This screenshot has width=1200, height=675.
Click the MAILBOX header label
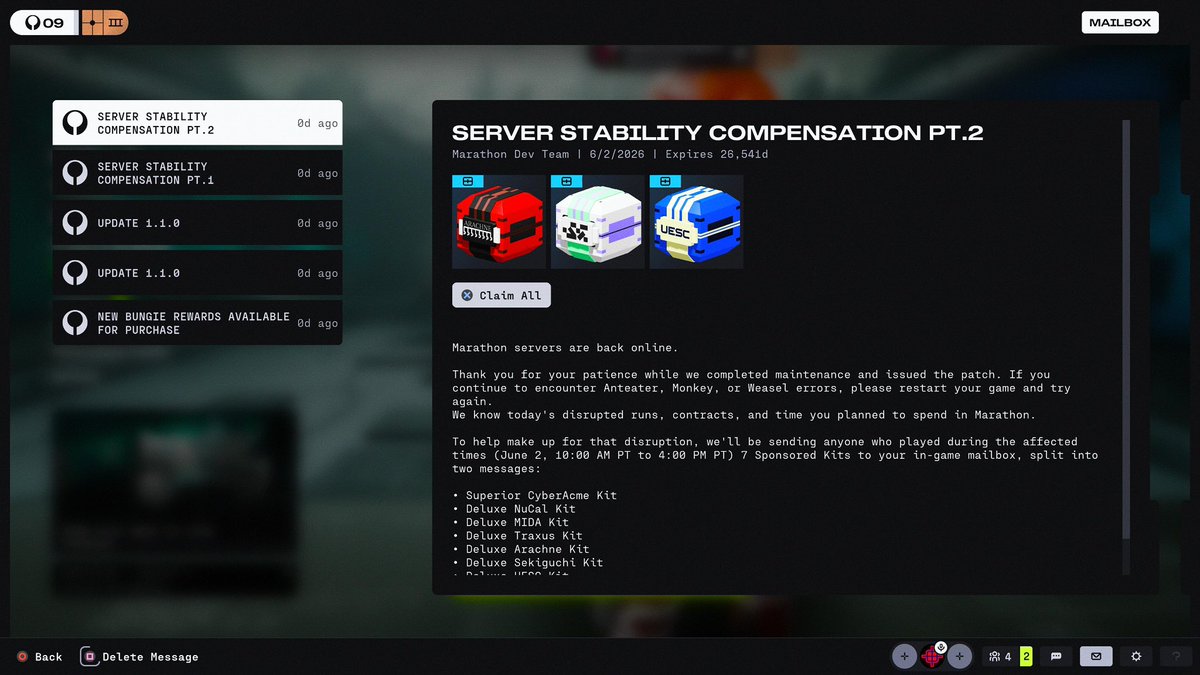click(x=1120, y=22)
